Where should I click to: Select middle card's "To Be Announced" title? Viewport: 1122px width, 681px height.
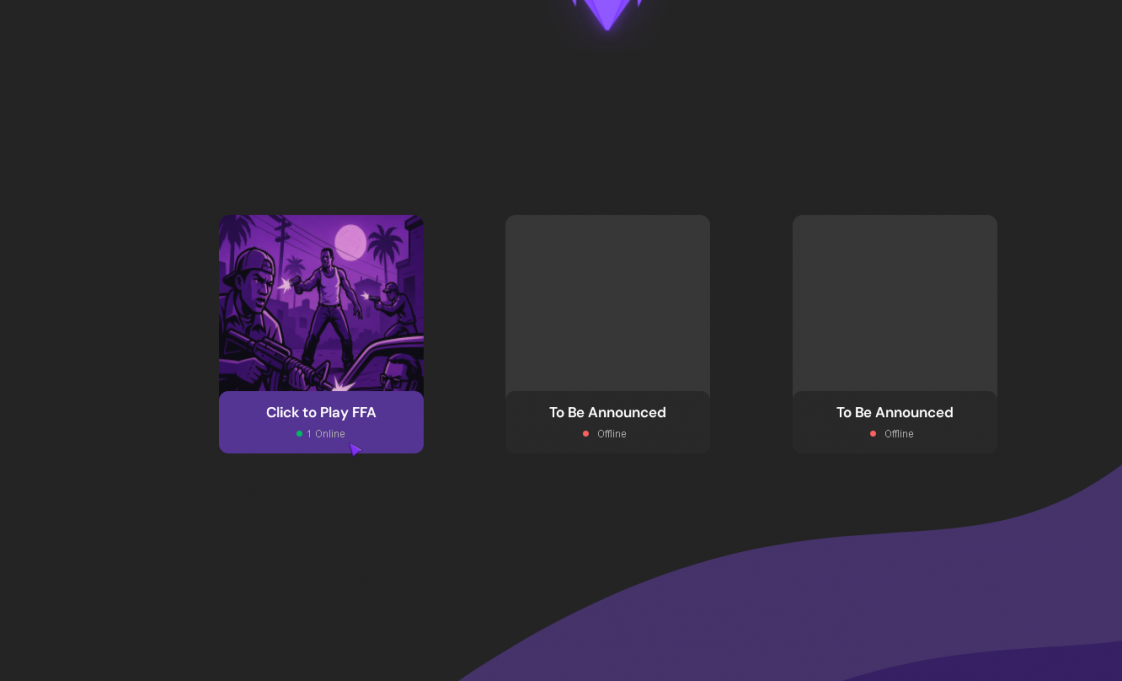pos(607,412)
